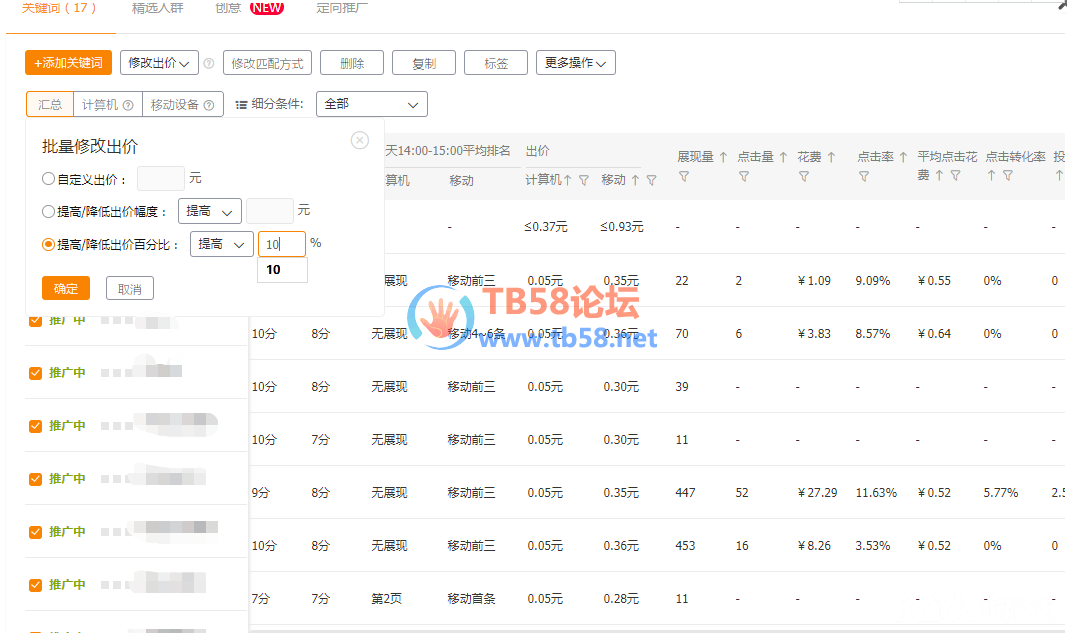Select the 提高/降低出价百分比 radio option
Image resolution: width=1067 pixels, height=635 pixels.
(x=48, y=244)
